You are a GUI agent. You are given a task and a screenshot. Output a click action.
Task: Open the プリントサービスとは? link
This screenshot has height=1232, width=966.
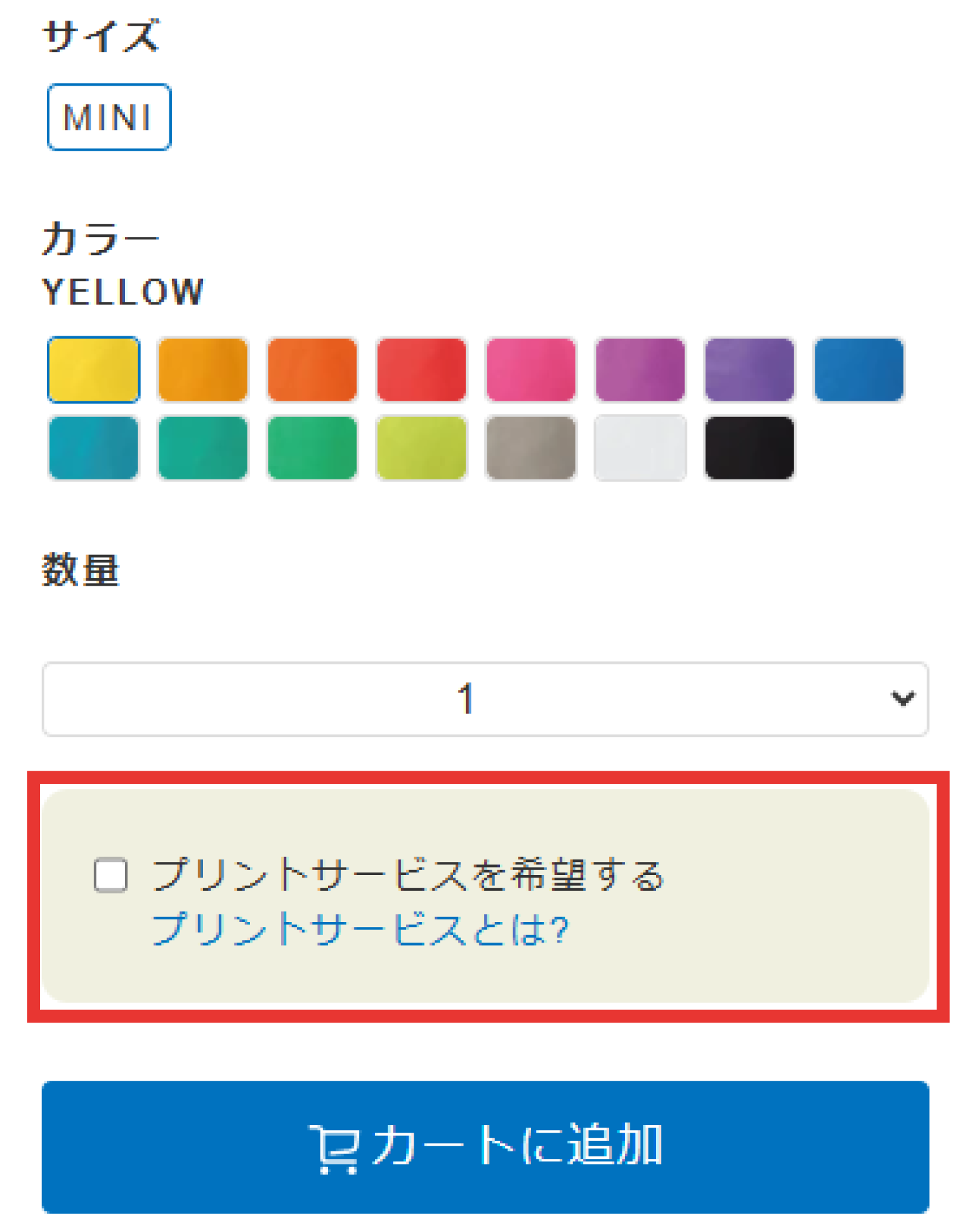tap(360, 929)
